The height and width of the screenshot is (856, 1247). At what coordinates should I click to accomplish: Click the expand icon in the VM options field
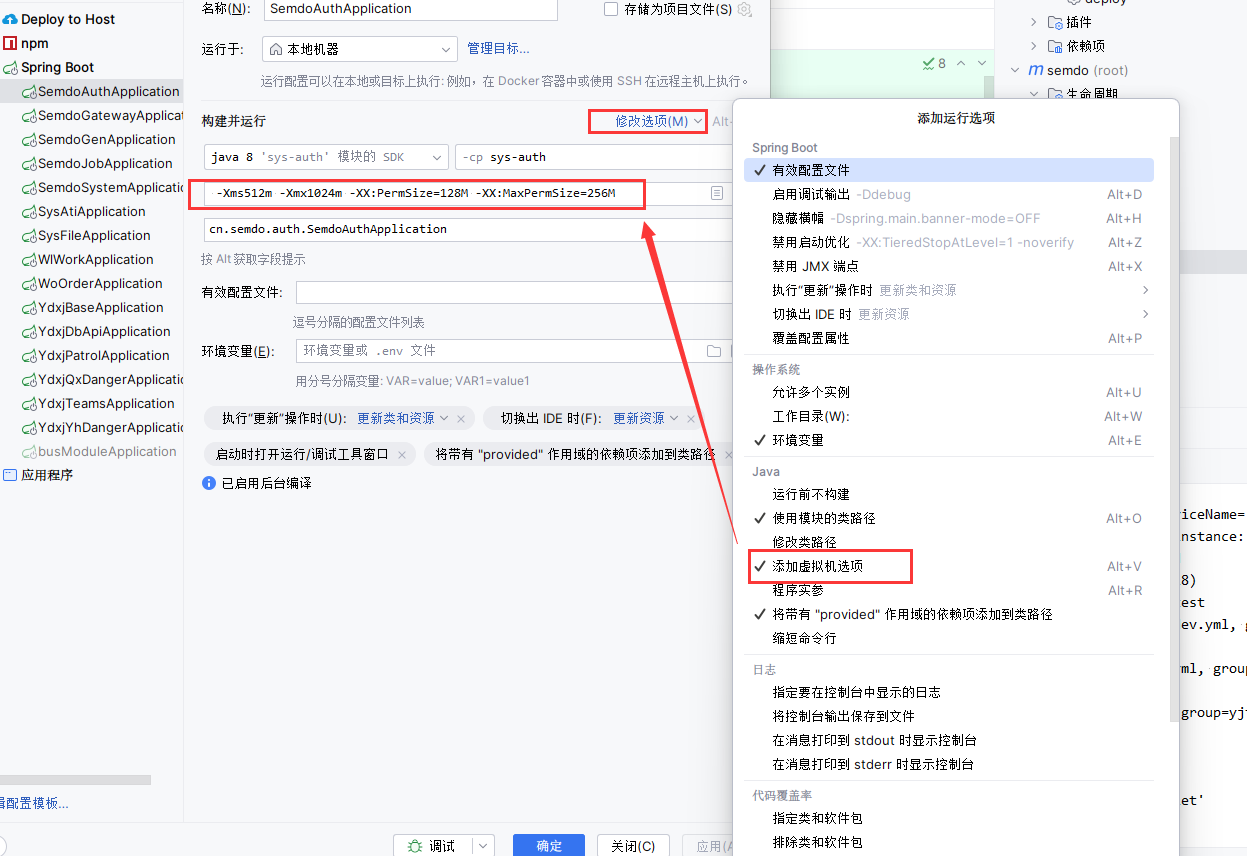(717, 193)
